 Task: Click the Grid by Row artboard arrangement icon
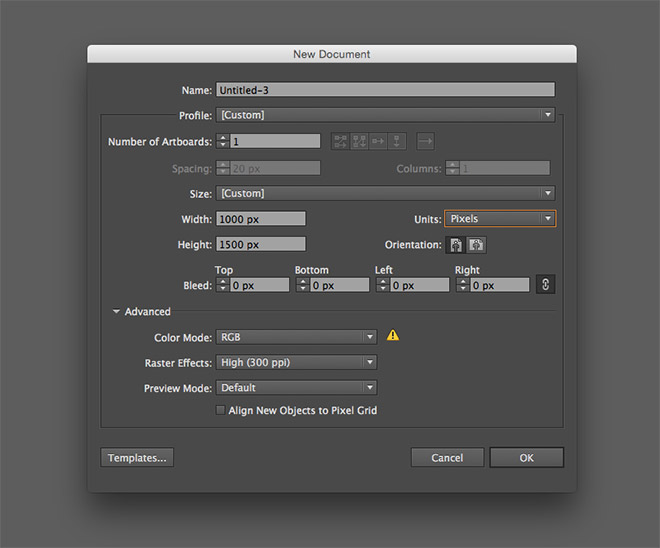click(340, 141)
